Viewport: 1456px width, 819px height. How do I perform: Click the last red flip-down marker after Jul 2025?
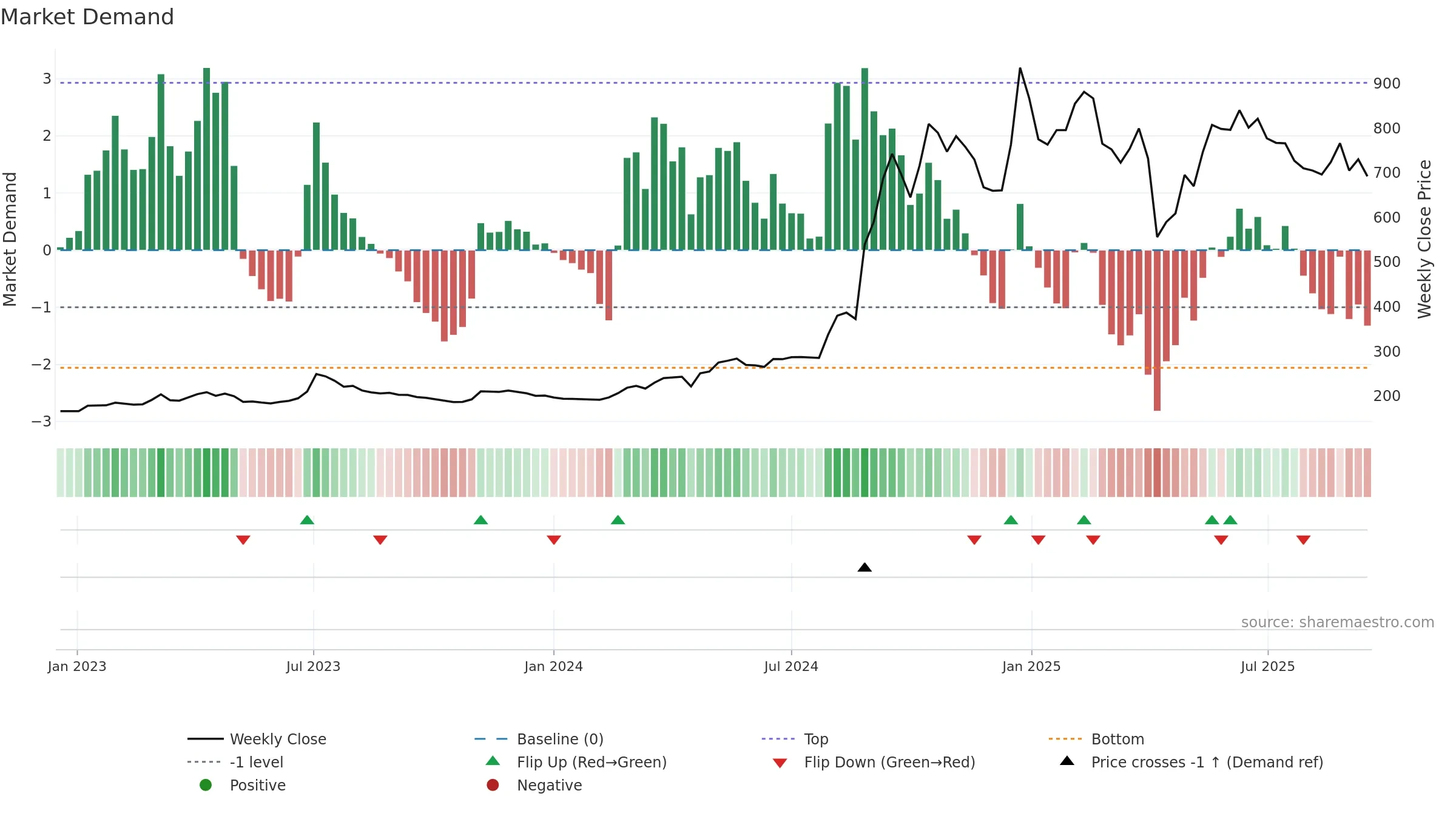[x=1303, y=540]
